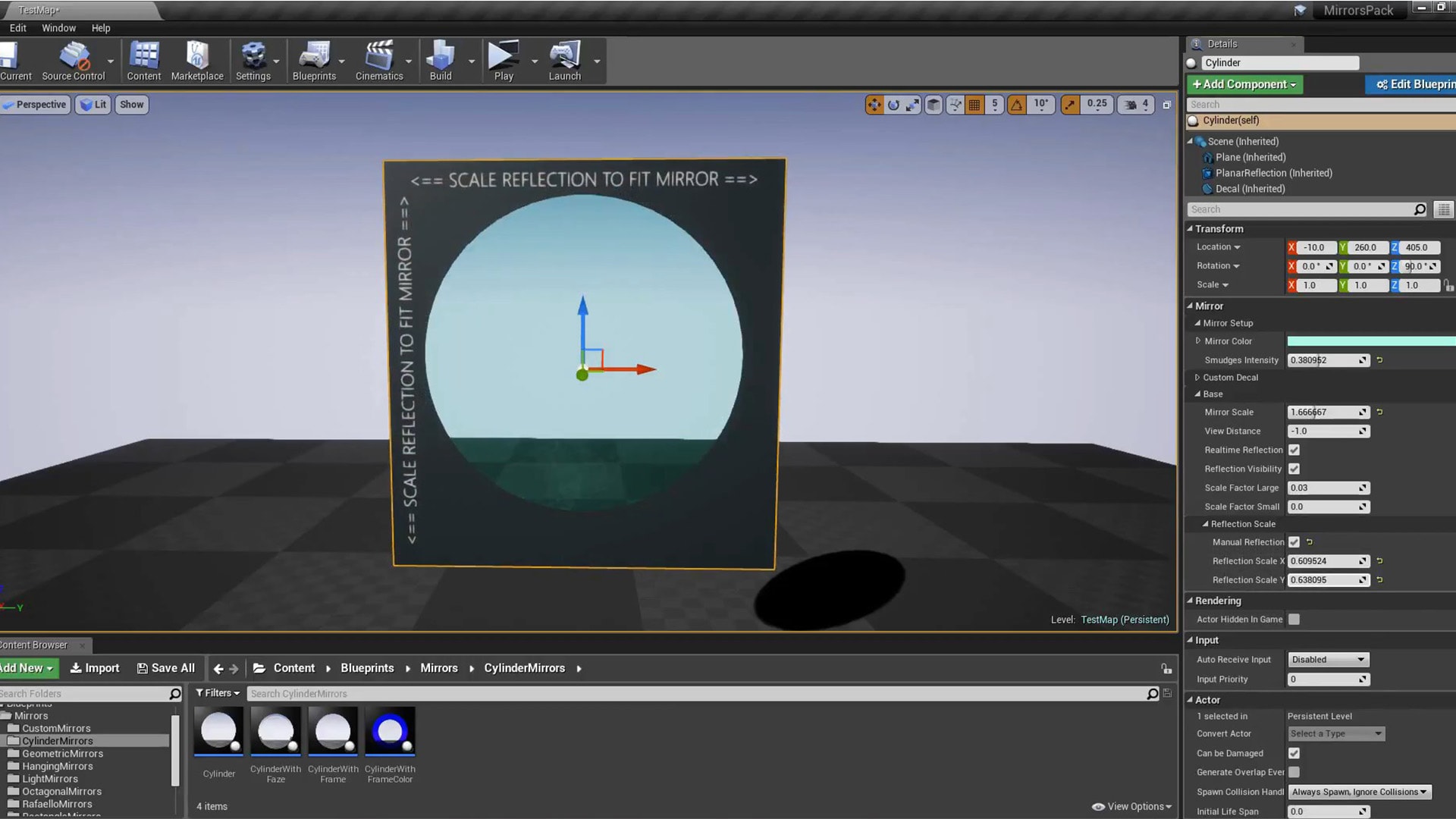Toggle the Can be Damaged checkbox
Screen dimensions: 1456x819
coord(1294,753)
